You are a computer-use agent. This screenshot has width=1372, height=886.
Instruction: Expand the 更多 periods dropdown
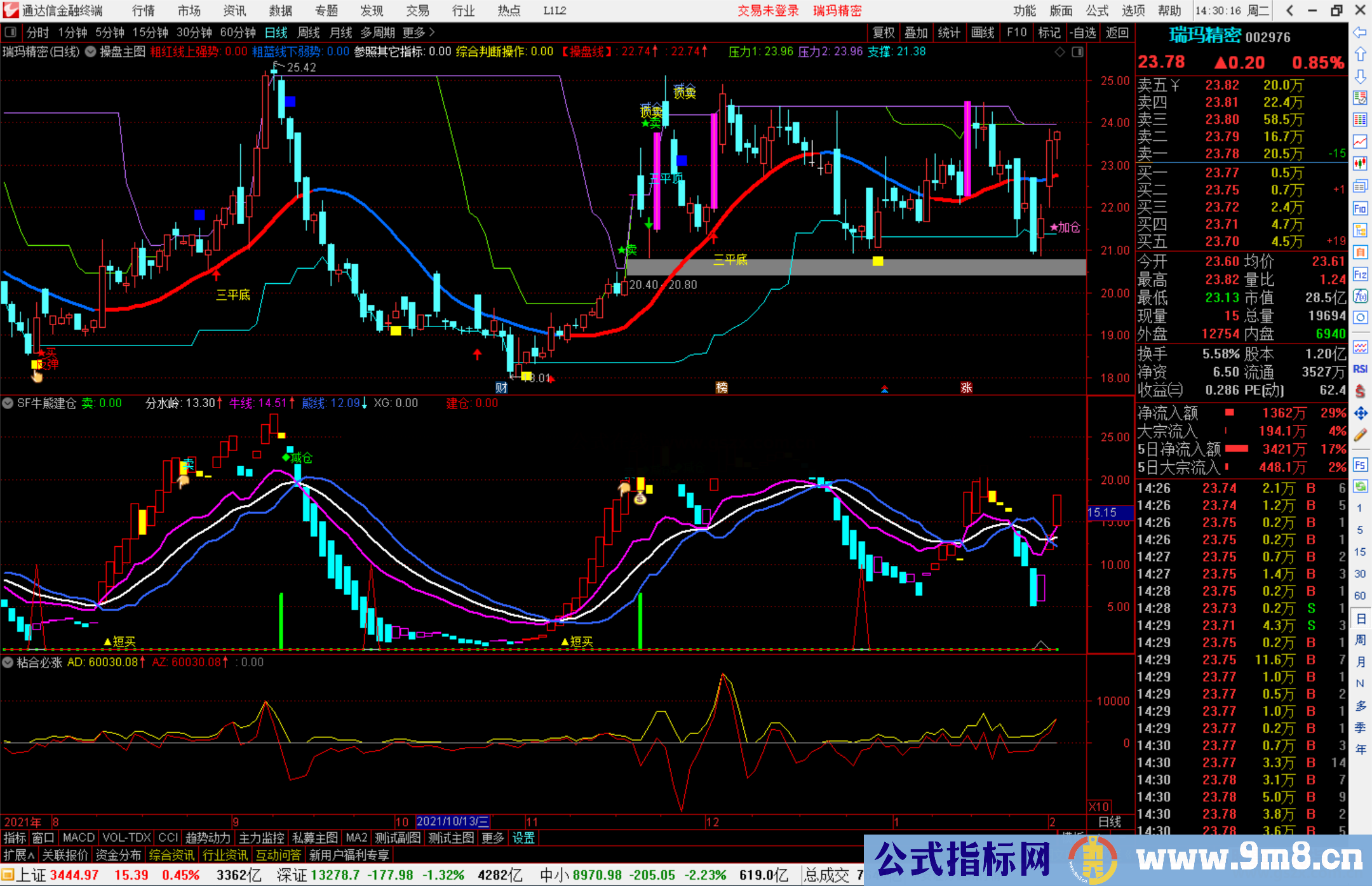click(x=418, y=32)
